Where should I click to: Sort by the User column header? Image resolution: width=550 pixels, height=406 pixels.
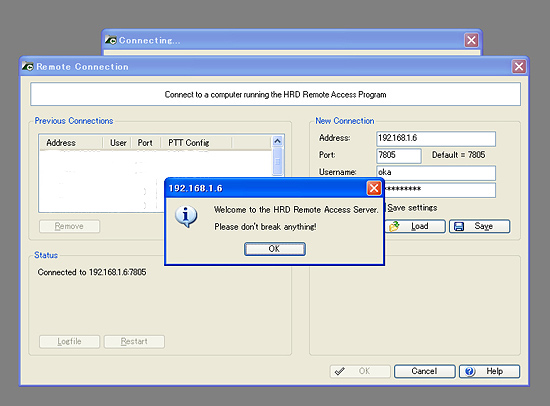[117, 143]
